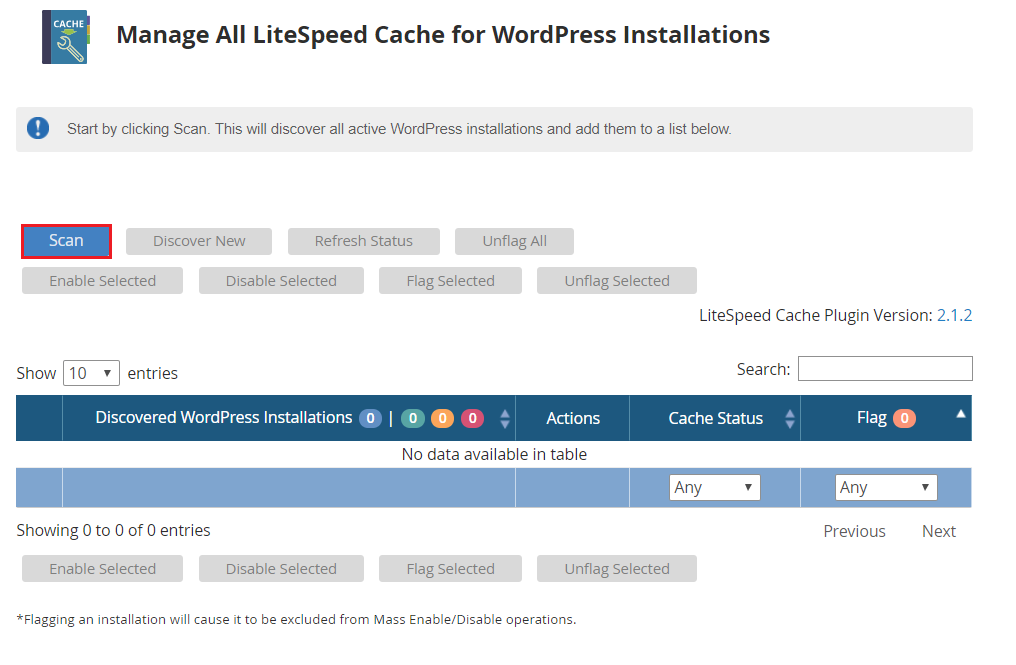Click the flagging footnote text

pyautogui.click(x=296, y=620)
